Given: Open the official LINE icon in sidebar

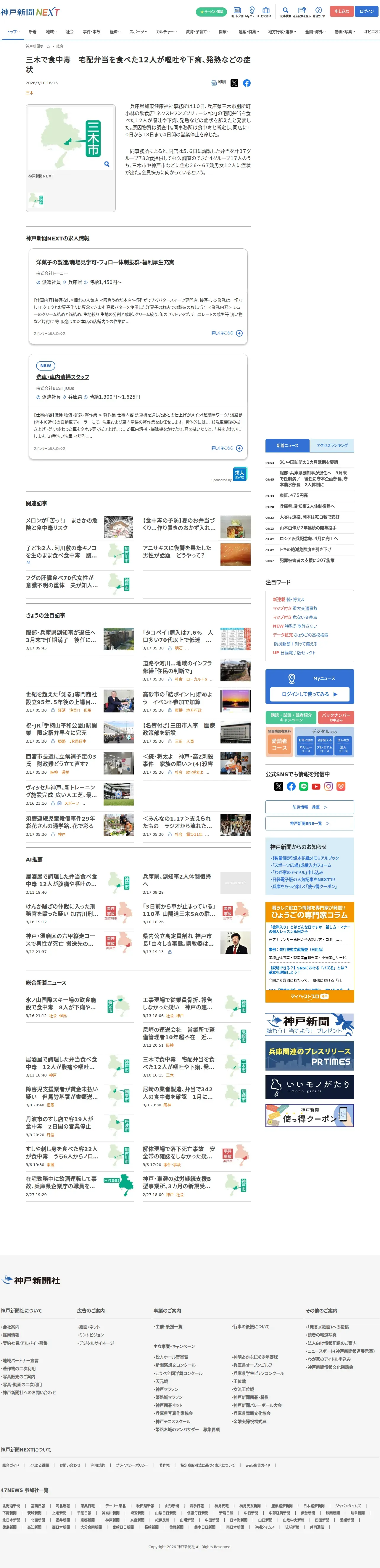Looking at the screenshot, I should pos(304,786).
